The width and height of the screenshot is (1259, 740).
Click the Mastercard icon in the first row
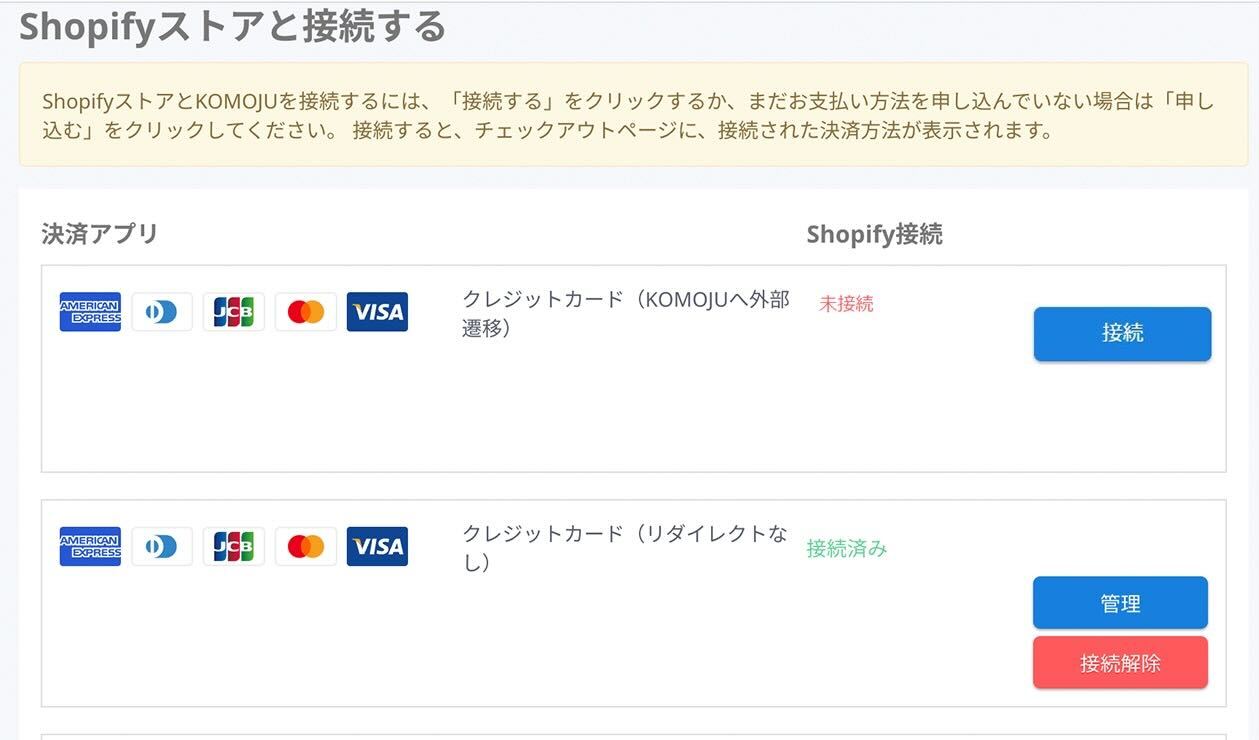pos(306,312)
